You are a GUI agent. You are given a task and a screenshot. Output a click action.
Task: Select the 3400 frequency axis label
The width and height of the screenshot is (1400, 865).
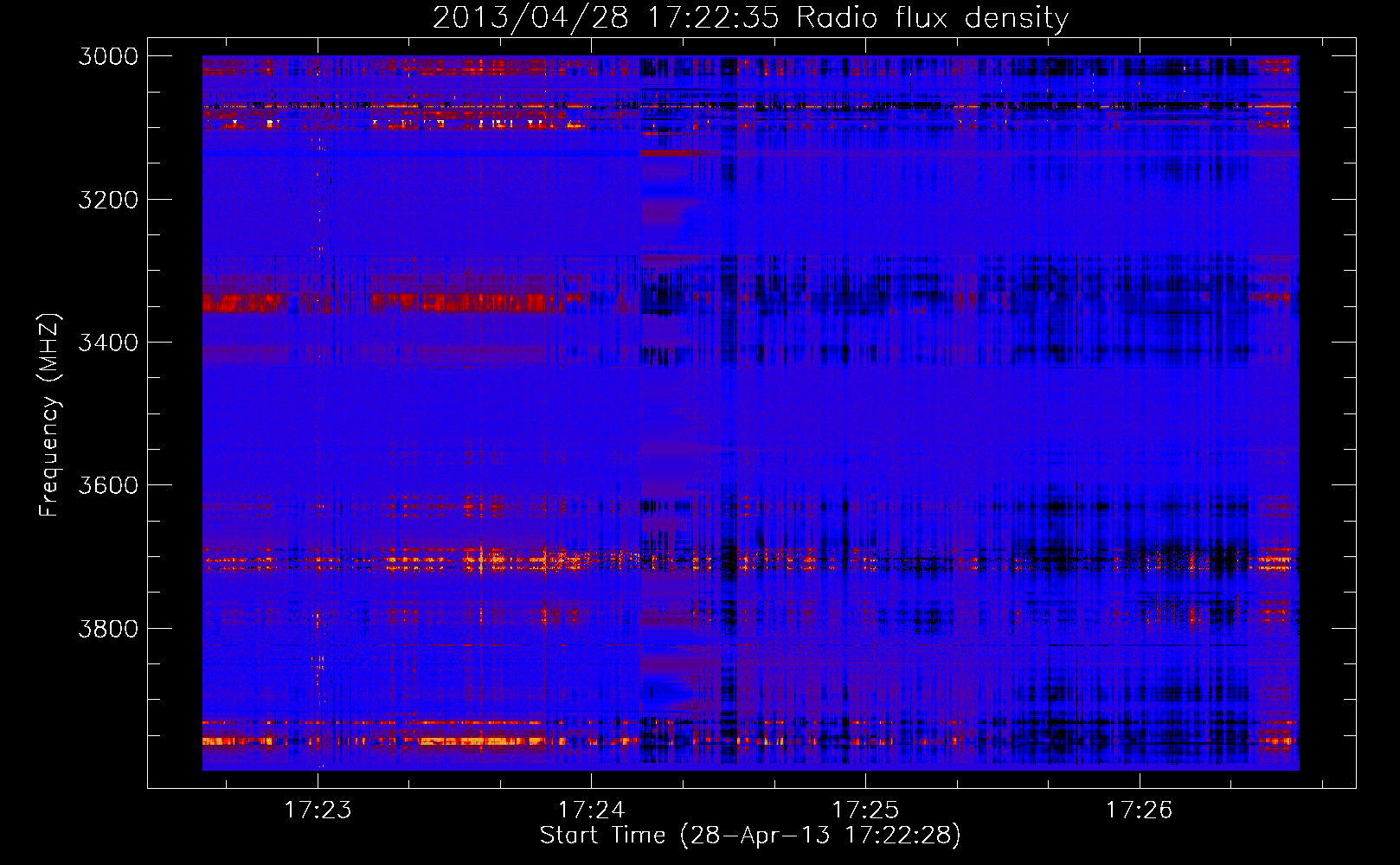108,343
